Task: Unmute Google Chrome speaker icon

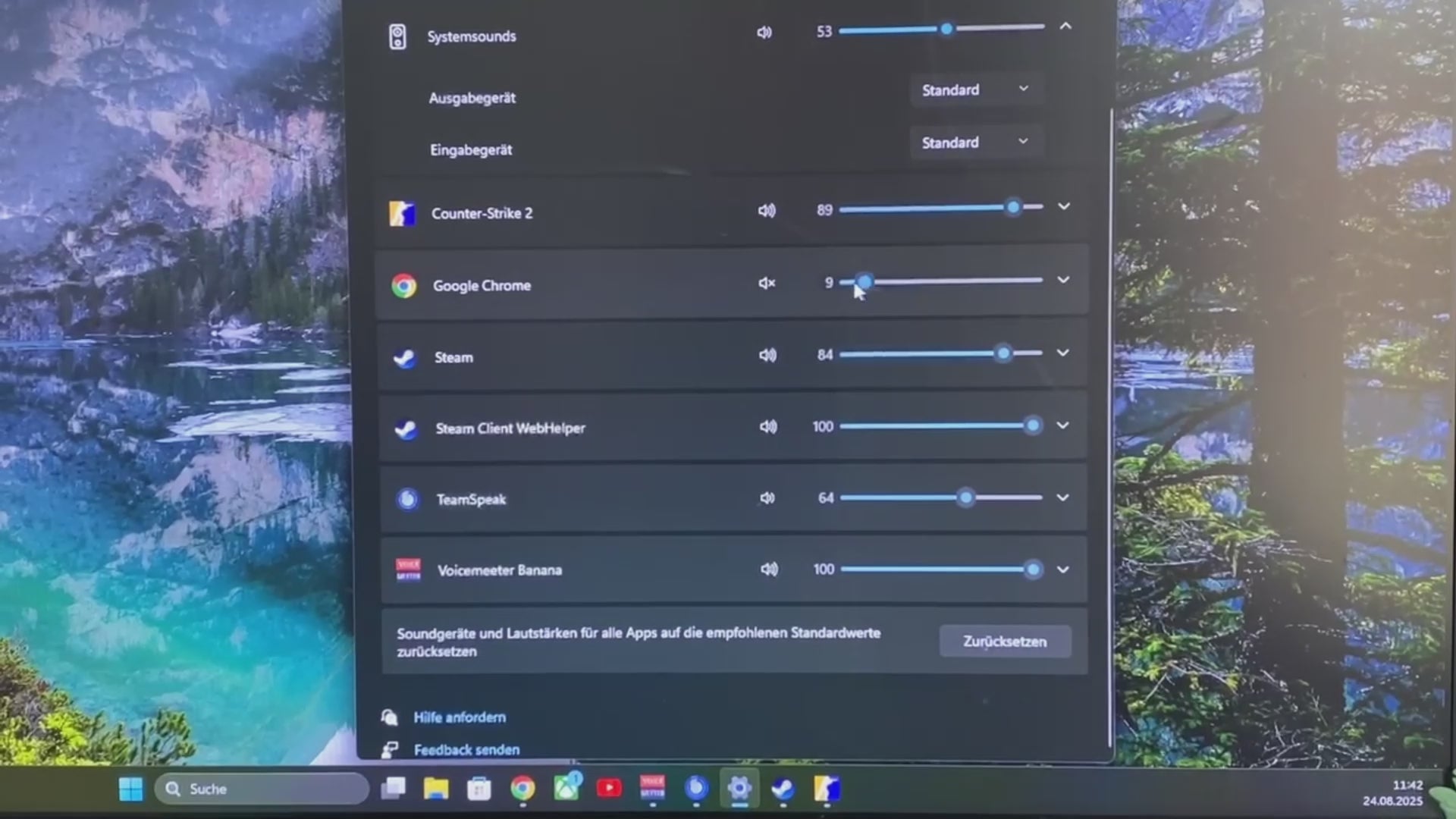Action: point(767,283)
